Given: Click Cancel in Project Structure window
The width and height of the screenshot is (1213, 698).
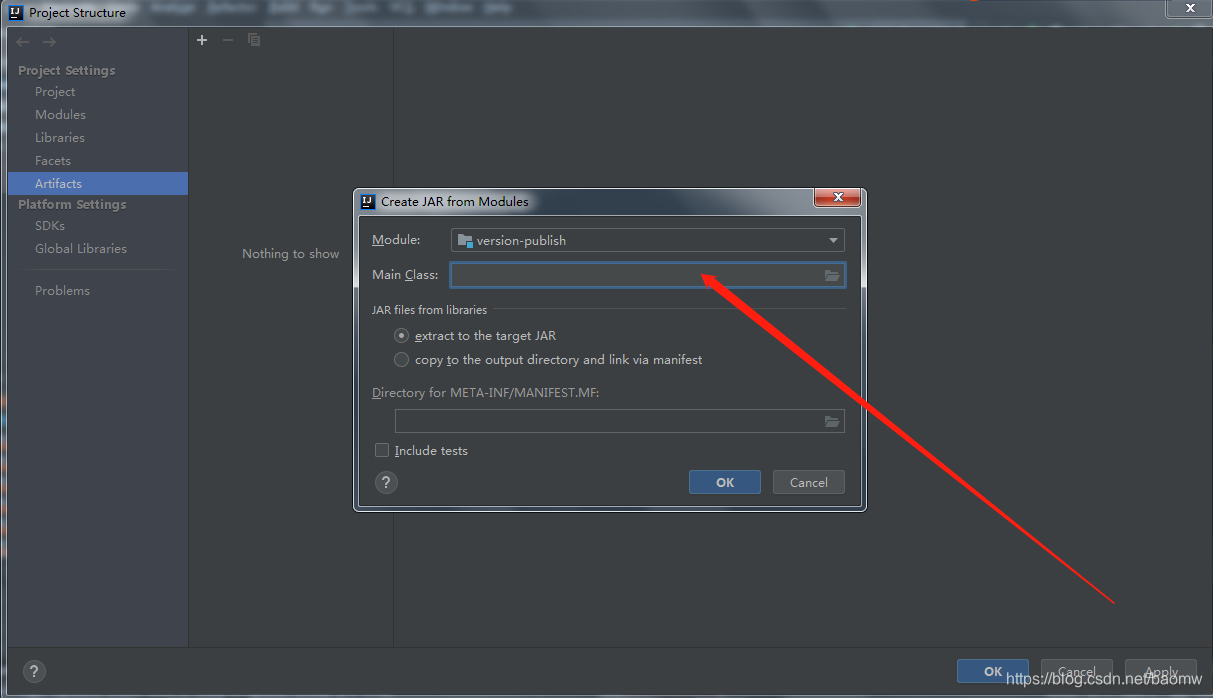Looking at the screenshot, I should 1077,672.
